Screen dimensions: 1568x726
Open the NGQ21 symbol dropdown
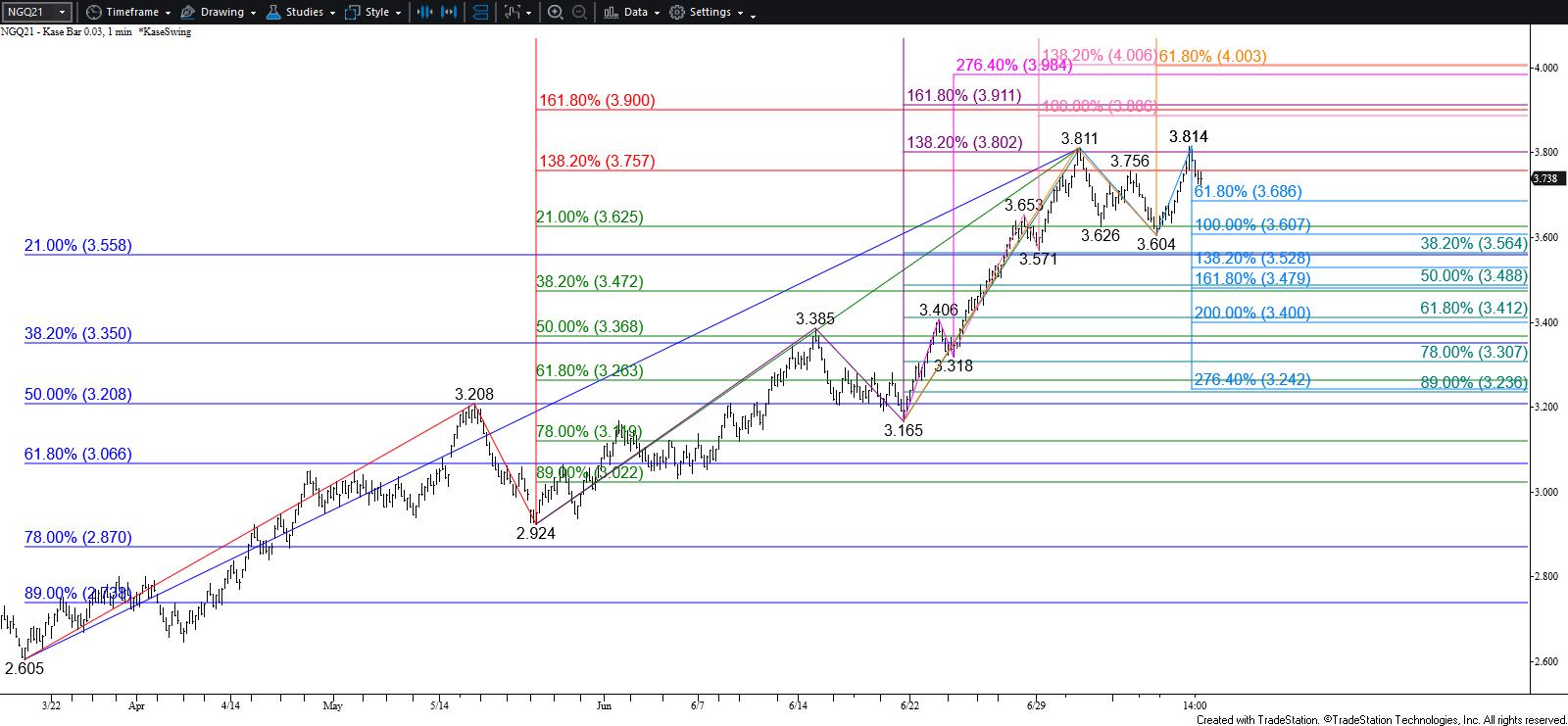pos(36,12)
